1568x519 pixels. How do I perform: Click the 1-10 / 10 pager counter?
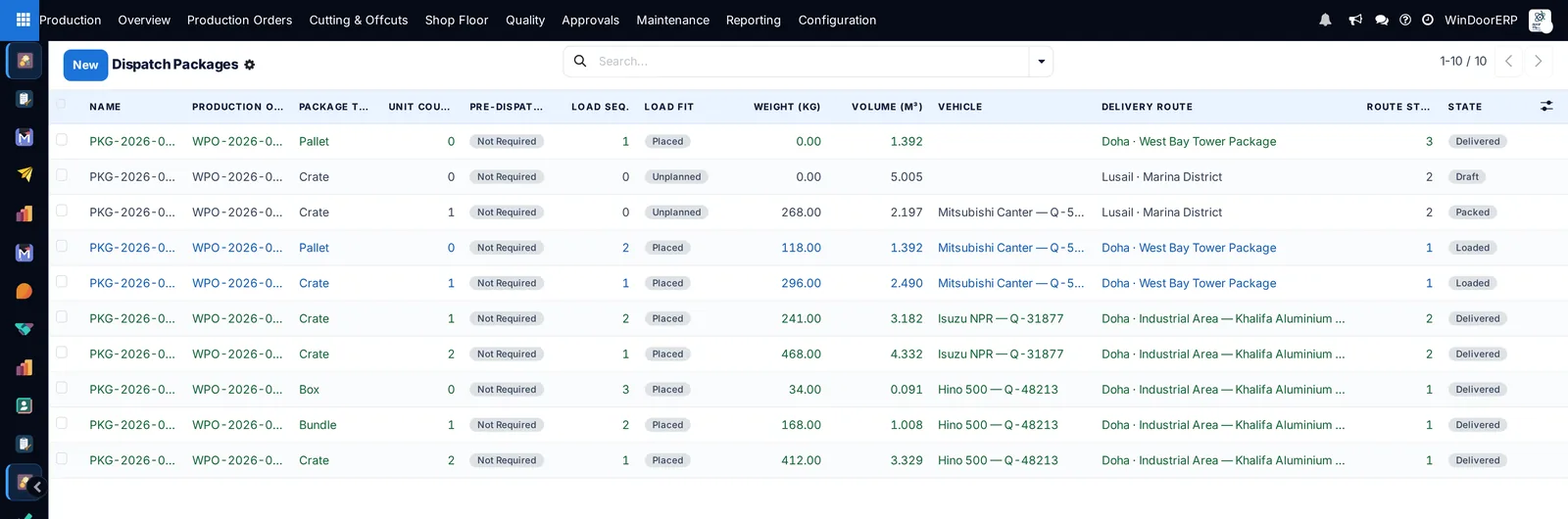(1463, 61)
